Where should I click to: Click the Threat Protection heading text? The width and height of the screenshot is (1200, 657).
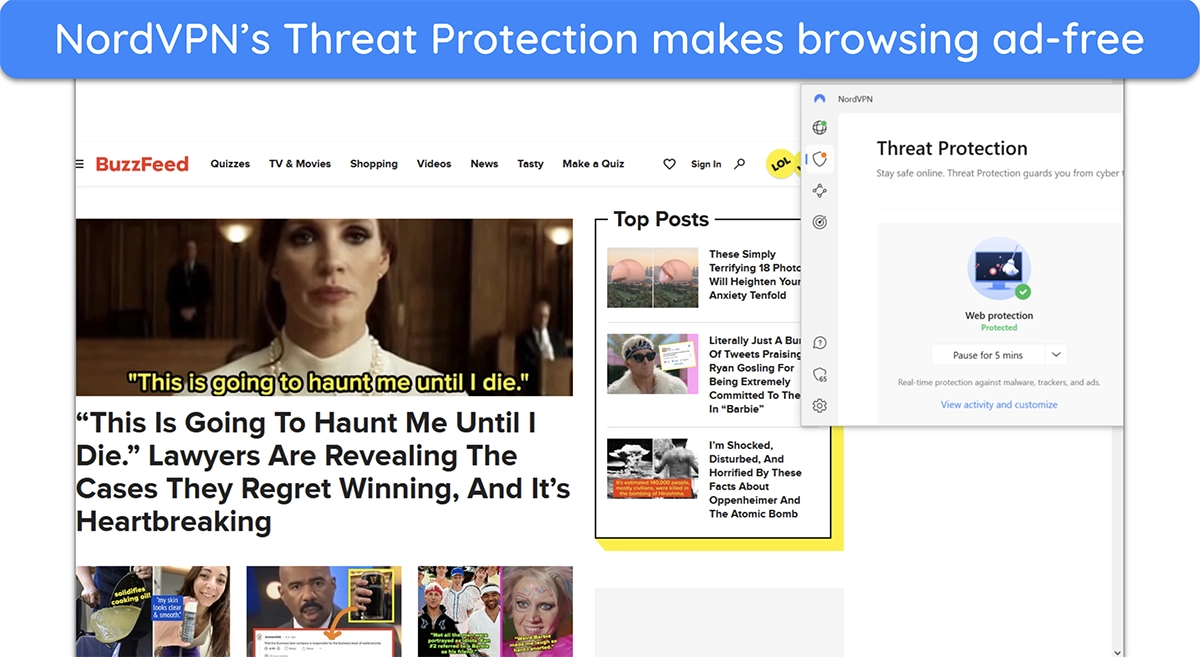[x=952, y=148]
